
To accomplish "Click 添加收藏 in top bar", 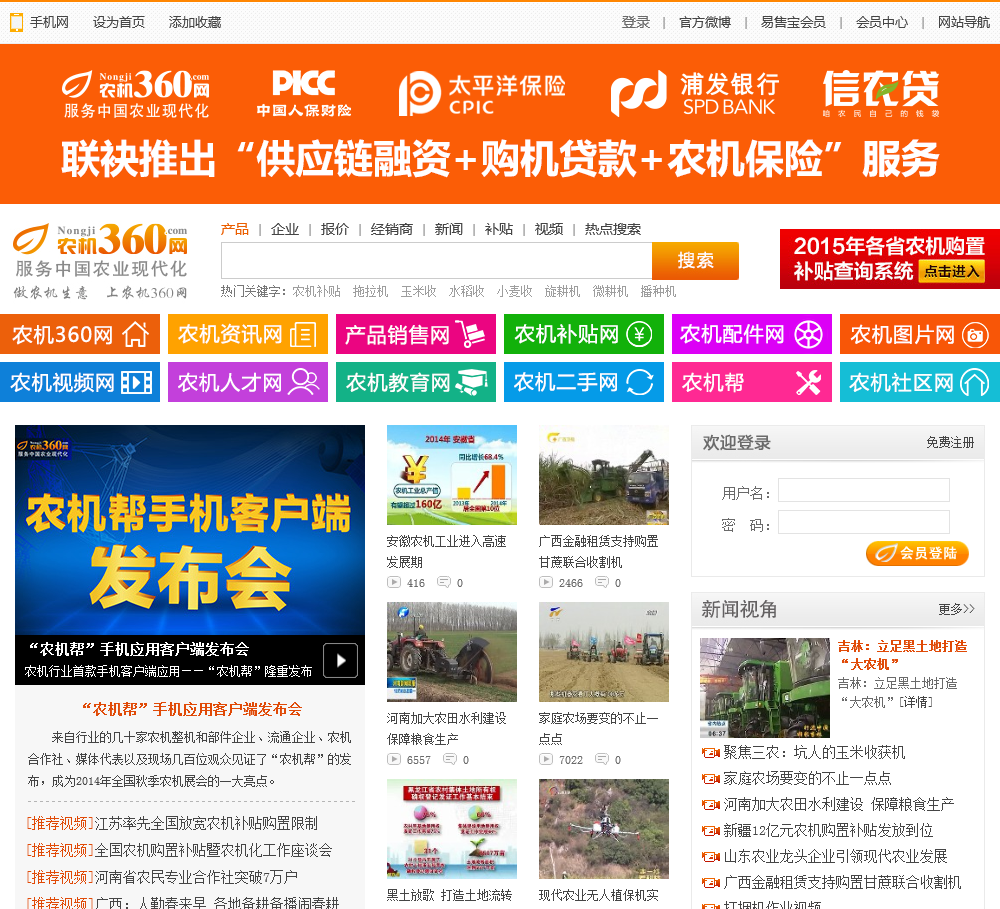I will click(x=195, y=22).
